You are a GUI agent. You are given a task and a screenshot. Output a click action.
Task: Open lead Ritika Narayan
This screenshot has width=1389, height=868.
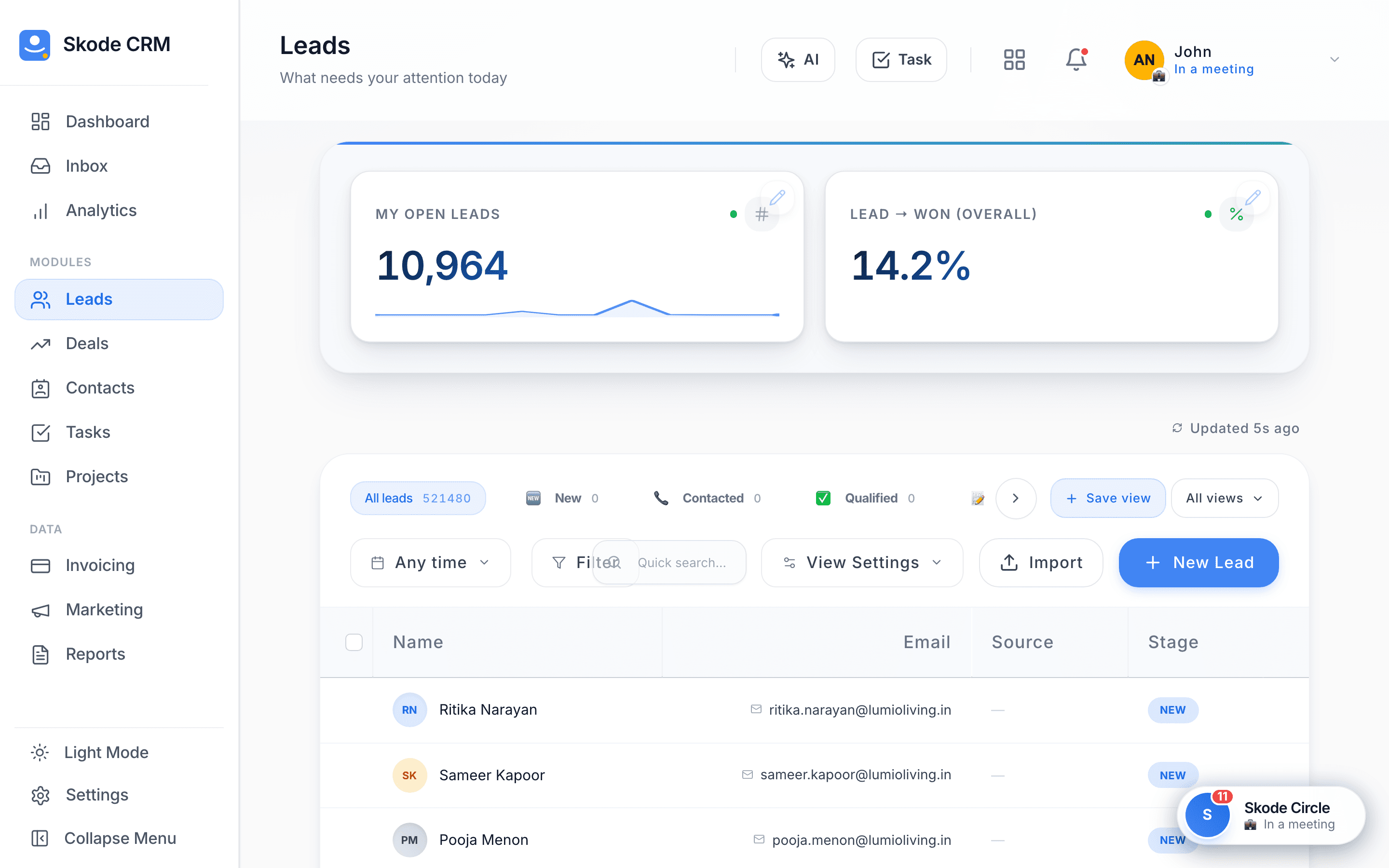click(488, 710)
